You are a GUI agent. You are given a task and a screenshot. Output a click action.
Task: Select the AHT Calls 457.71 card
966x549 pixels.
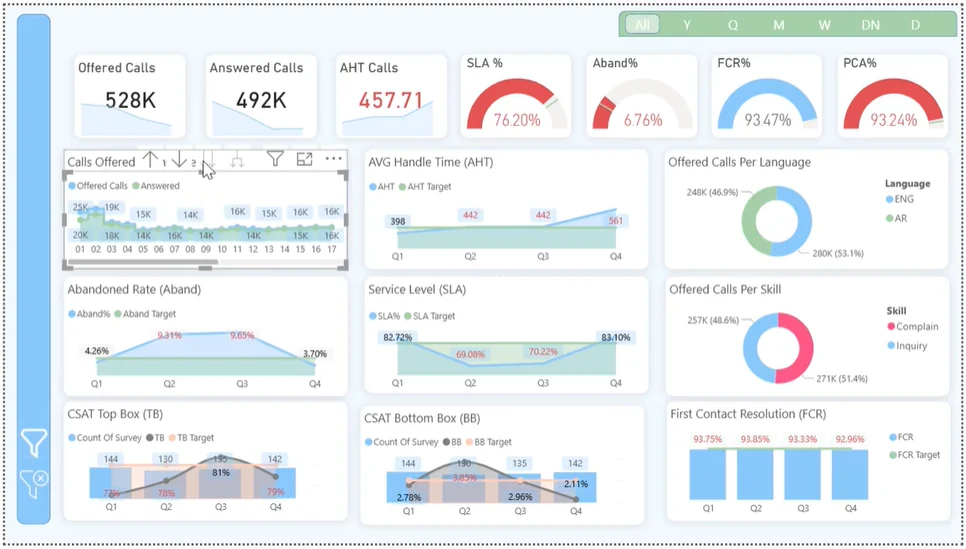(391, 96)
